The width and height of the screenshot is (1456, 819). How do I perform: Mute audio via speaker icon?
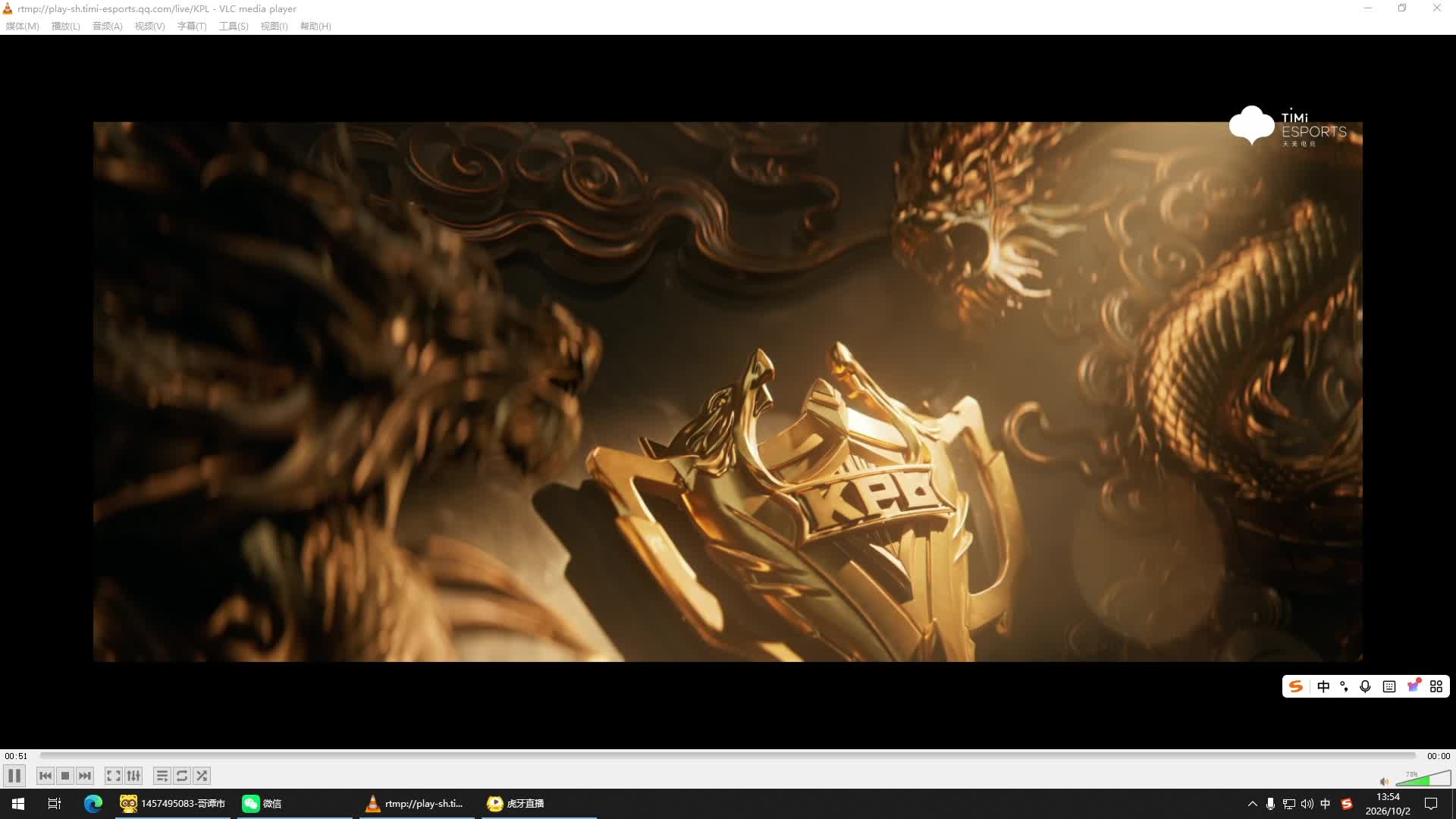point(1384,781)
